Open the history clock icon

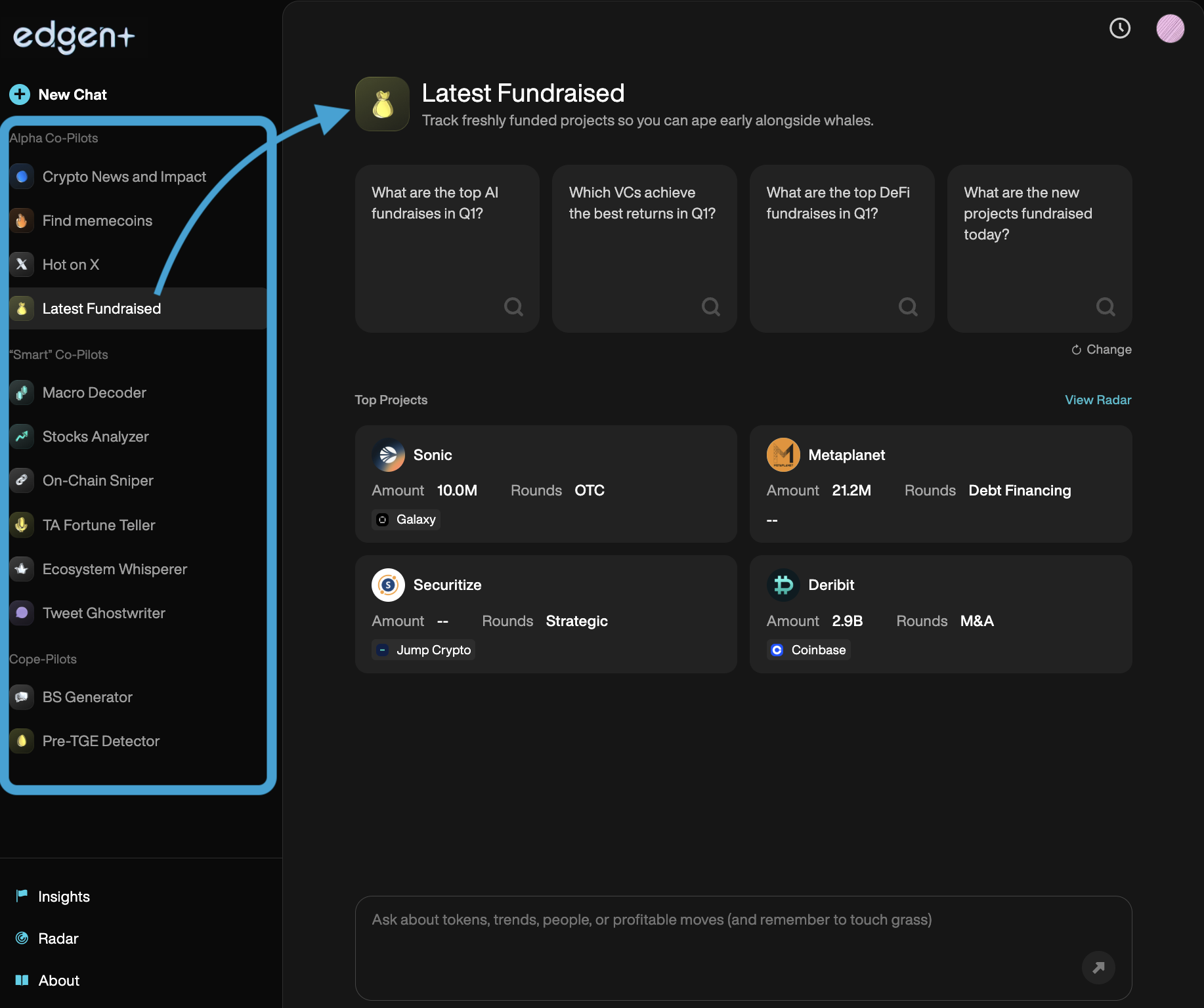pyautogui.click(x=1119, y=28)
